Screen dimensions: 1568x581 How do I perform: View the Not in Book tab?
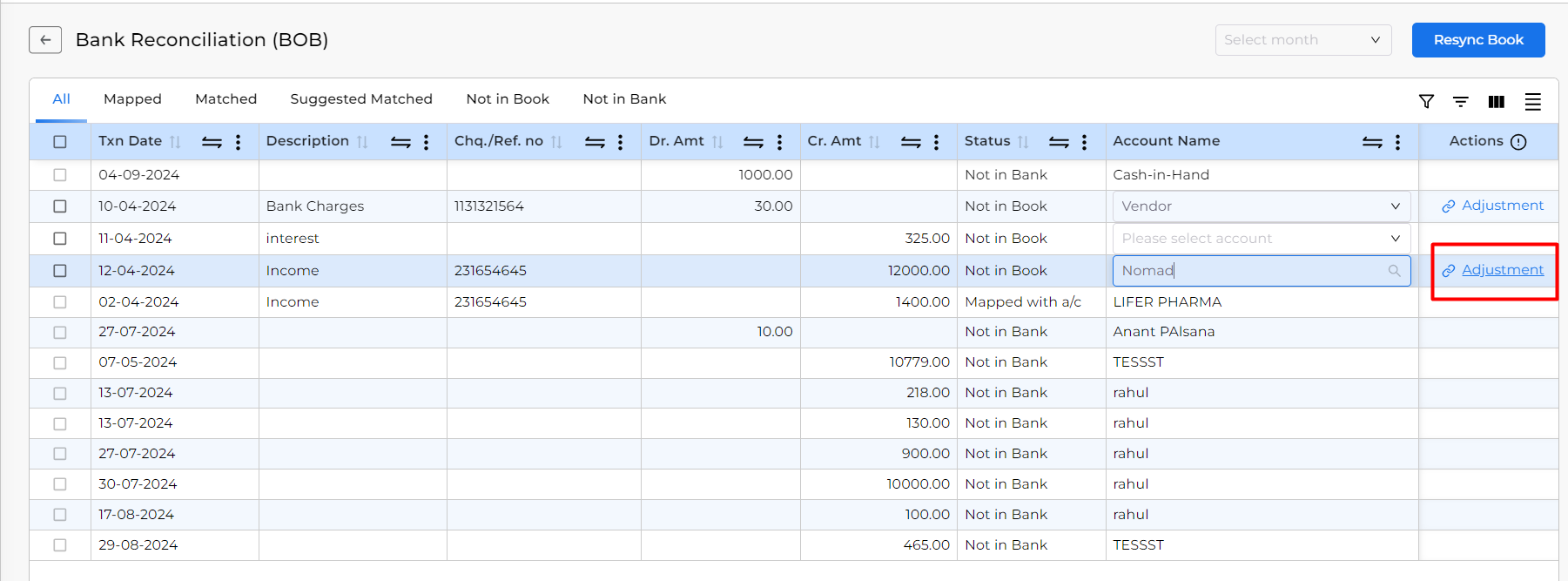pos(508,99)
